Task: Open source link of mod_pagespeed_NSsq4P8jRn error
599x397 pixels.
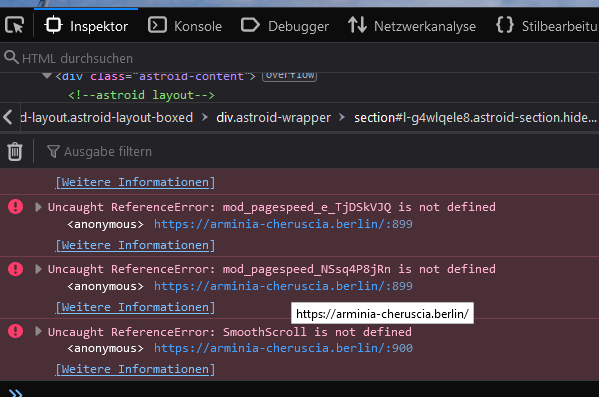Action: (283, 286)
